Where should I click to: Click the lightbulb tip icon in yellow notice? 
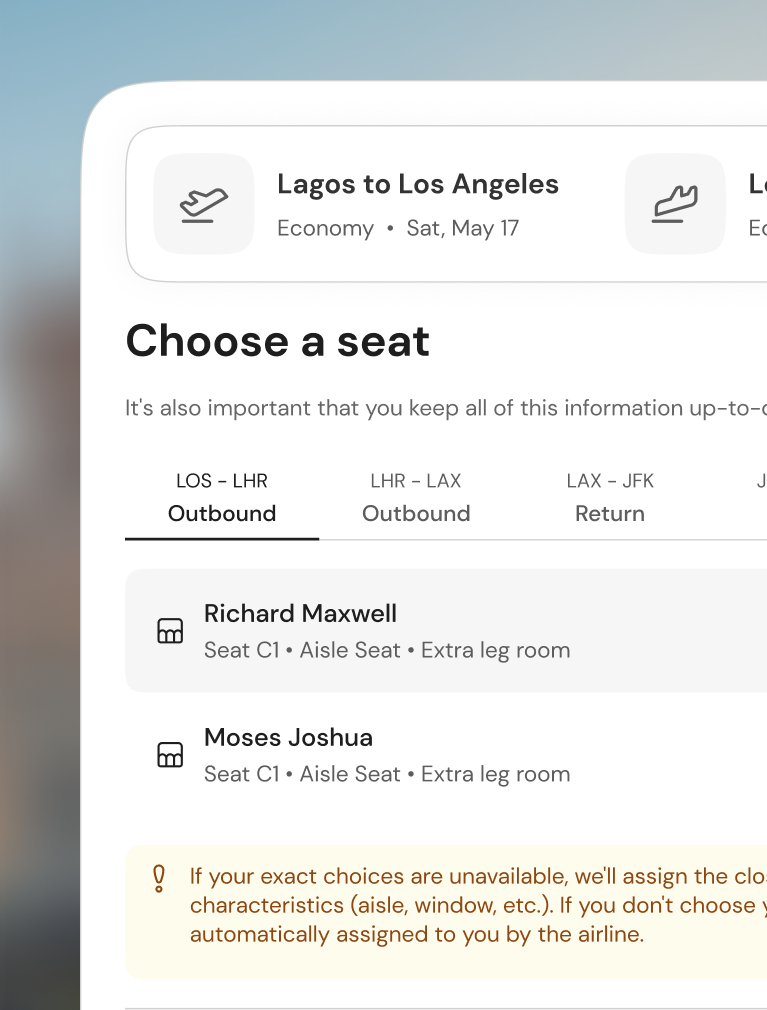(x=158, y=879)
